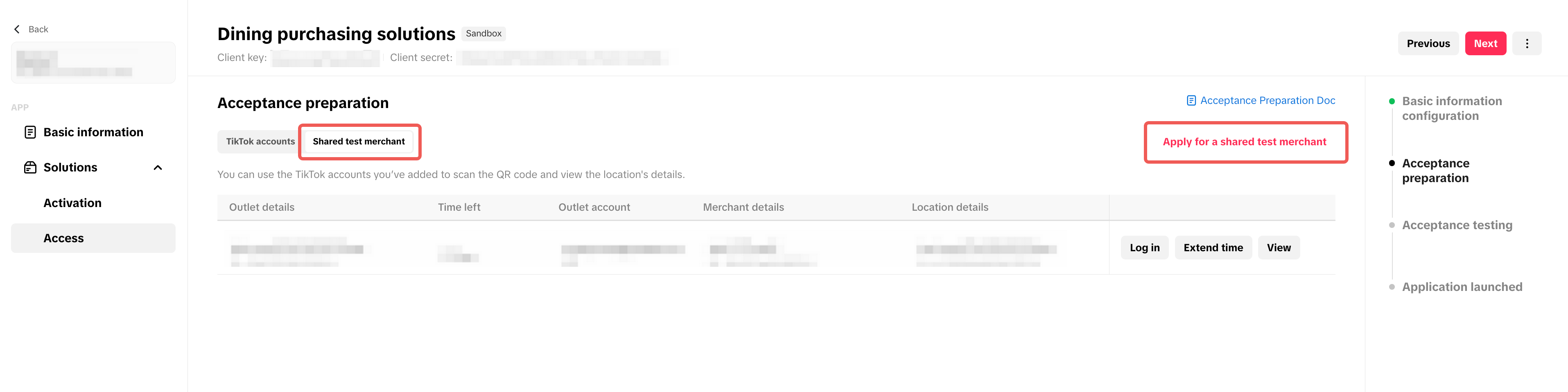Log in to the test outlet

(x=1144, y=248)
